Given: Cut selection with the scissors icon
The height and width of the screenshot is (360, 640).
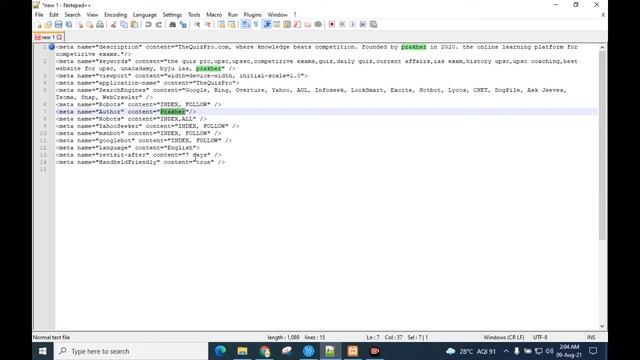Looking at the screenshot, I should [x=113, y=24].
